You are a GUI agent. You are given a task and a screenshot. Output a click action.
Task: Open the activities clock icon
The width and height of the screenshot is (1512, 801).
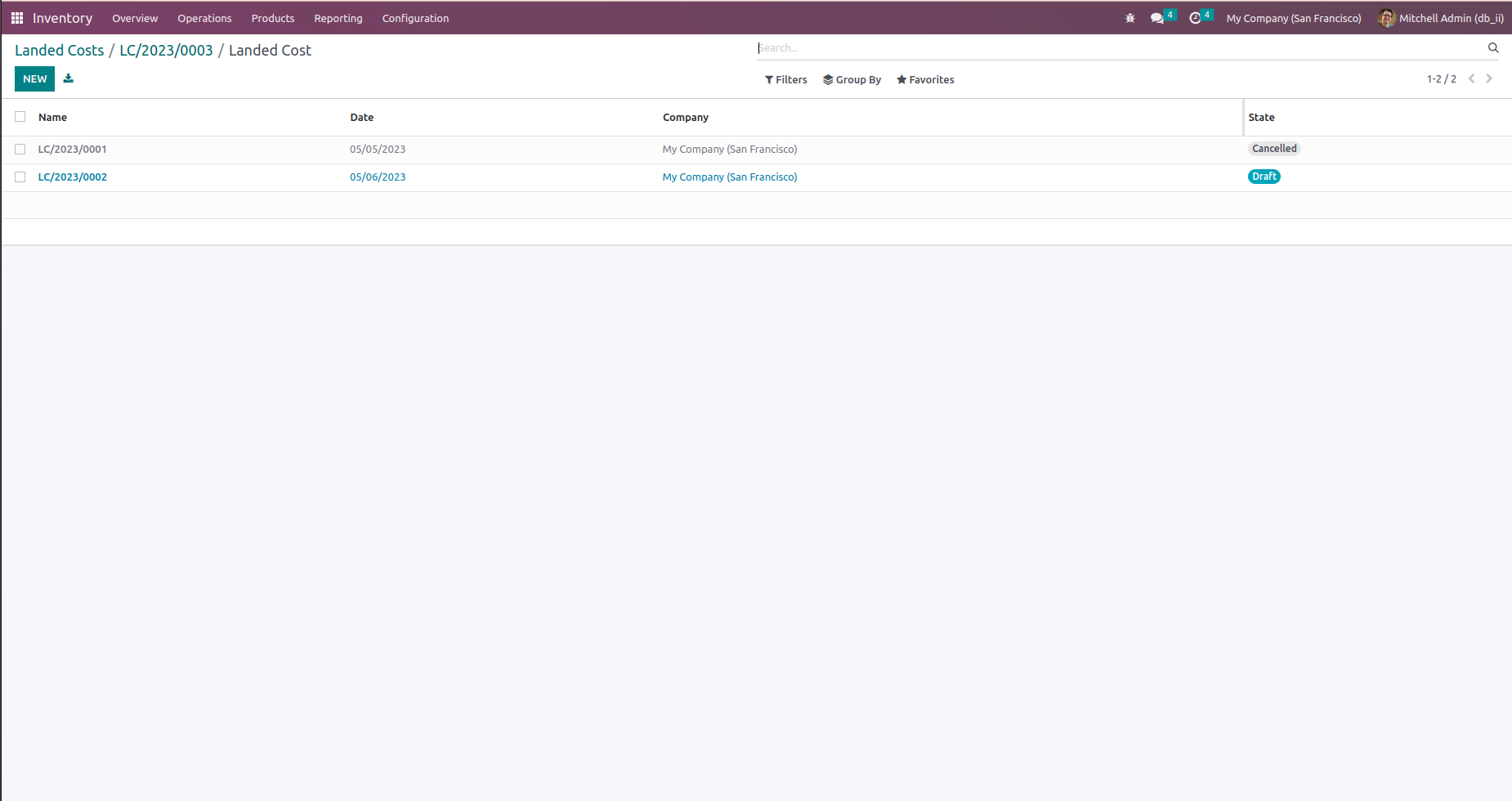1195,18
